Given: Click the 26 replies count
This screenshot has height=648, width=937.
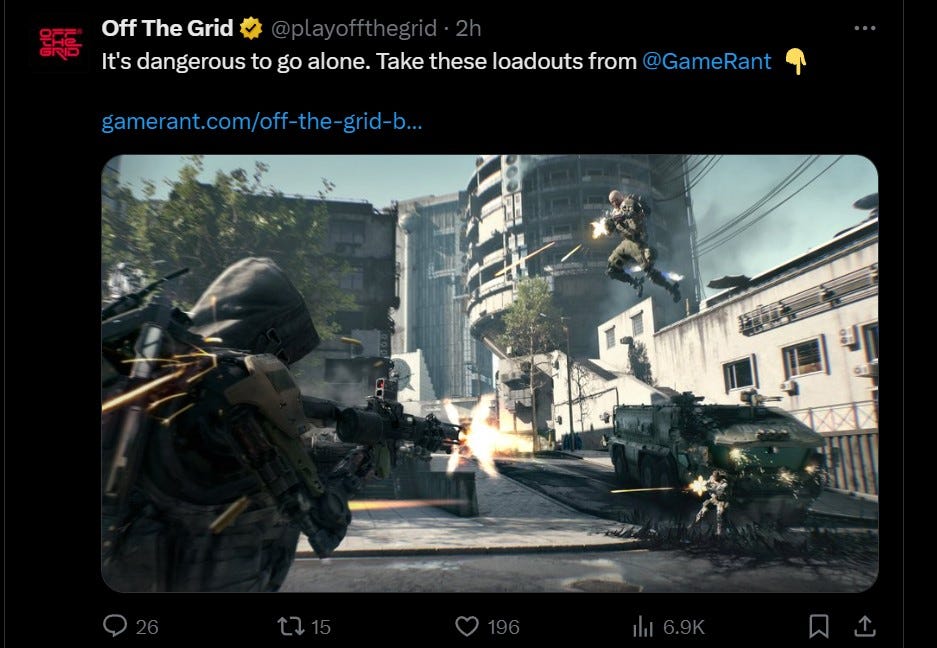Looking at the screenshot, I should click(x=147, y=626).
